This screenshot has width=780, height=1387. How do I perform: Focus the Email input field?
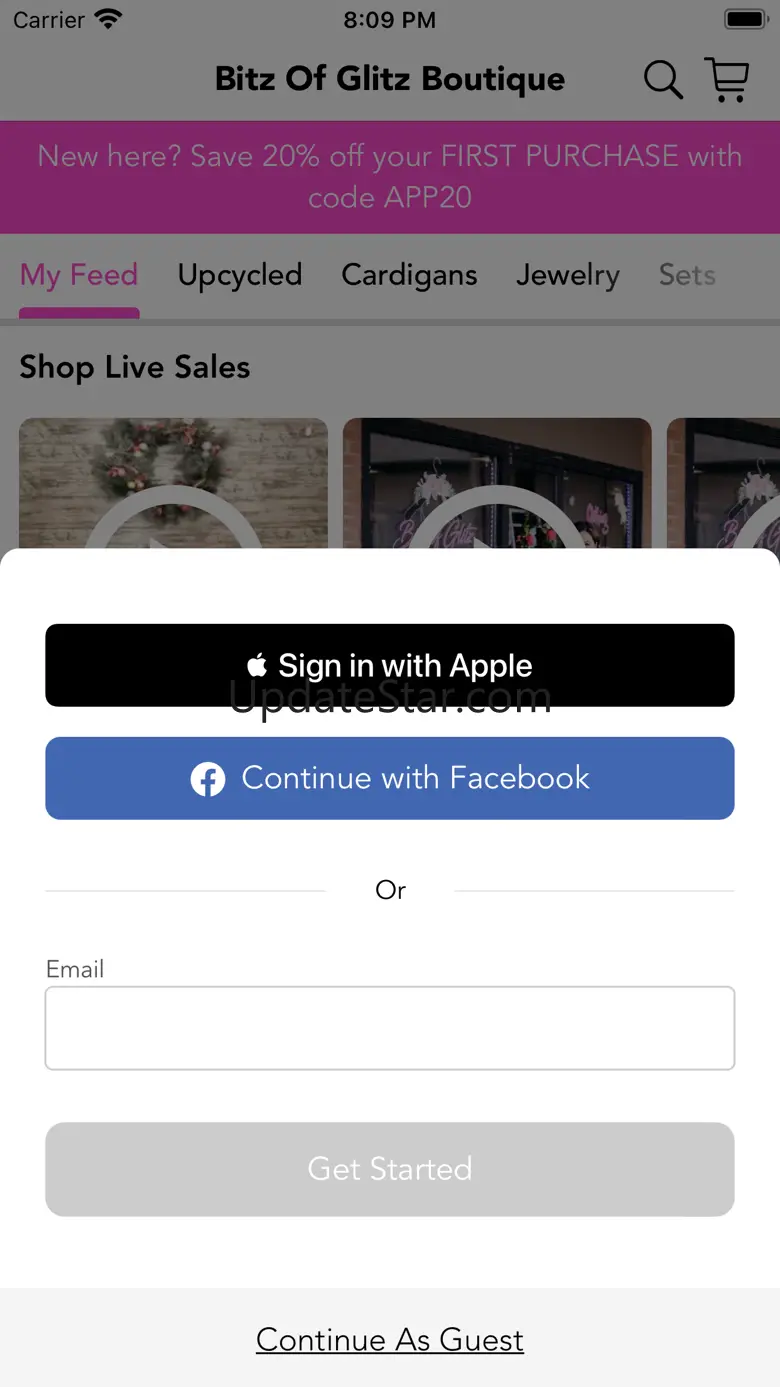[390, 1028]
